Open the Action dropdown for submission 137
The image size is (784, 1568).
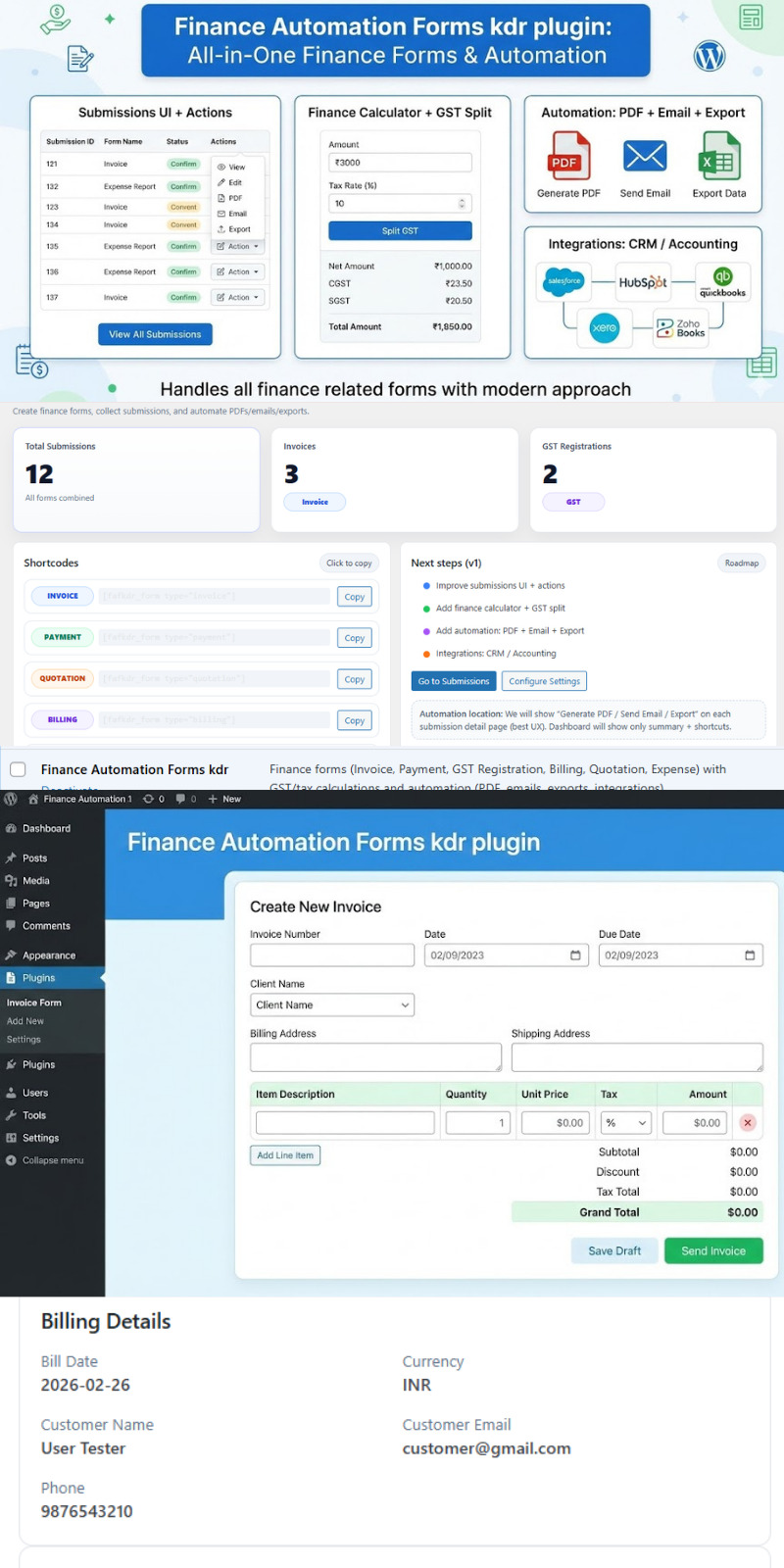(238, 297)
